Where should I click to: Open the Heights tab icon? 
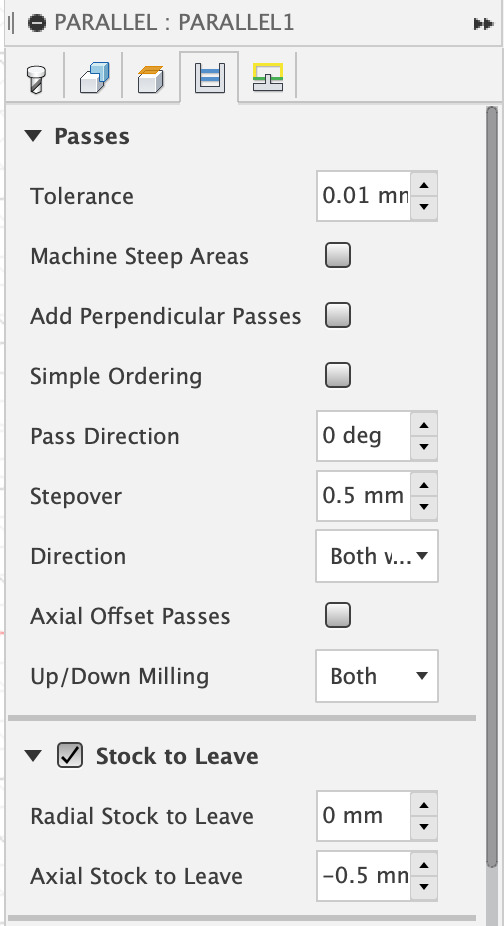coord(151,79)
